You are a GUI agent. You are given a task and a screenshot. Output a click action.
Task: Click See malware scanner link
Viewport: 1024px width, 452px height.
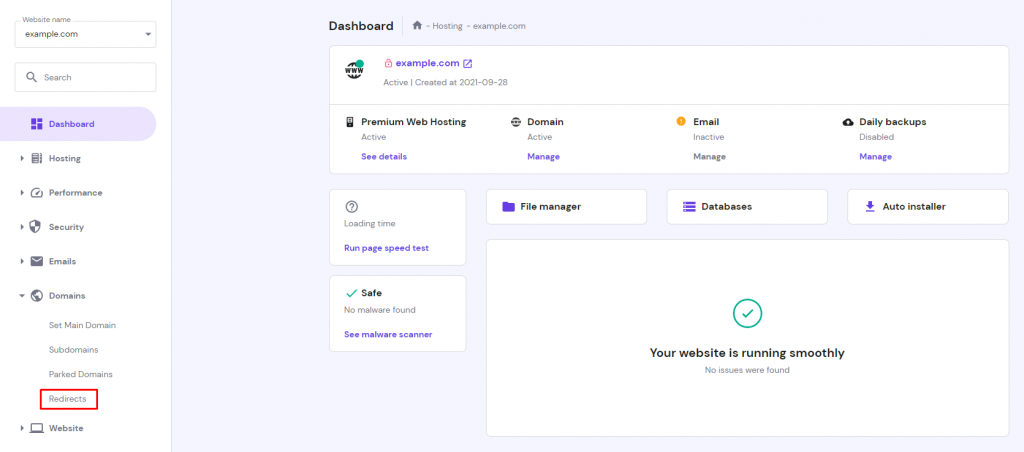388,334
